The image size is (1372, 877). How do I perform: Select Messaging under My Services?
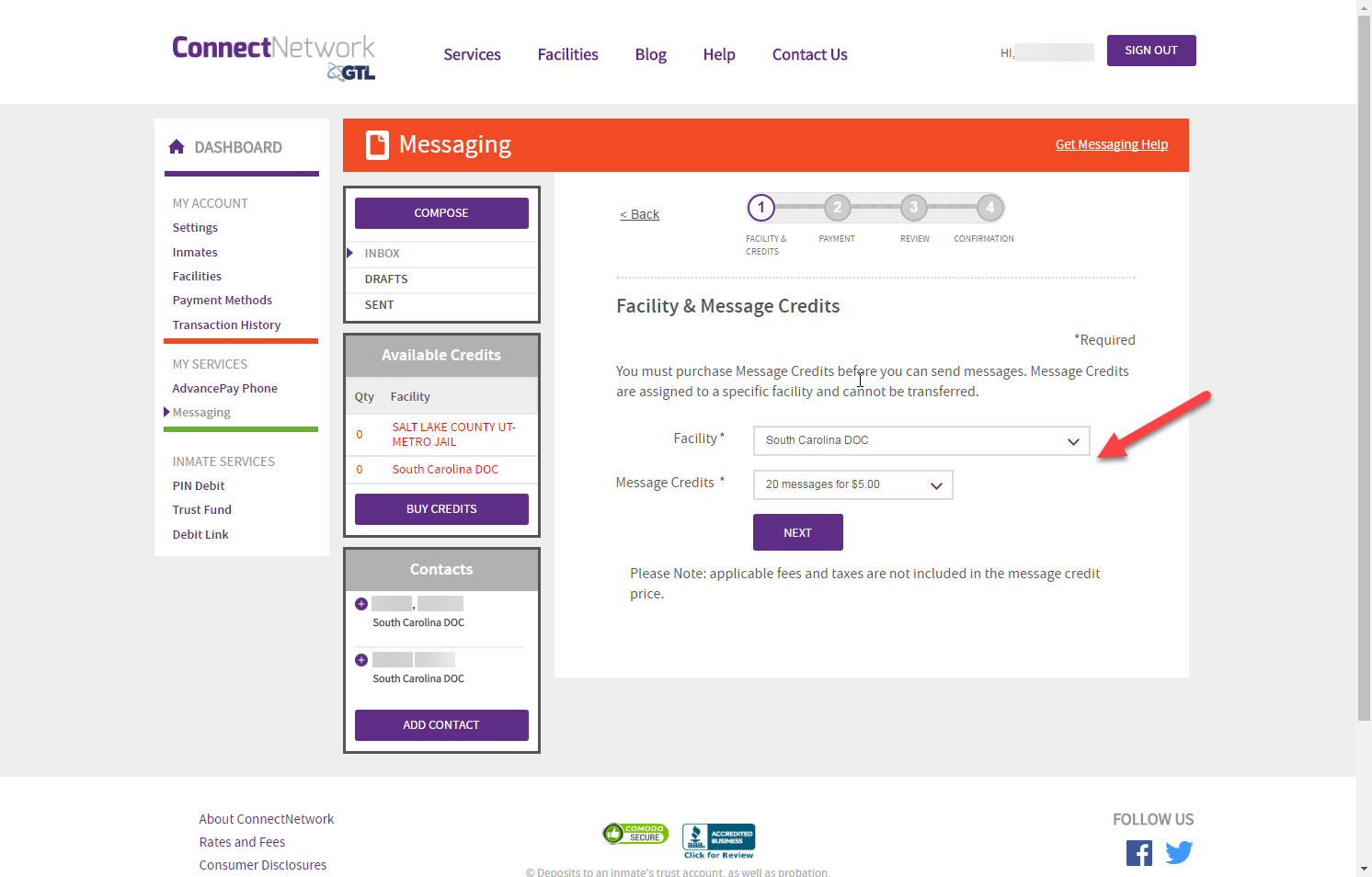(x=201, y=412)
